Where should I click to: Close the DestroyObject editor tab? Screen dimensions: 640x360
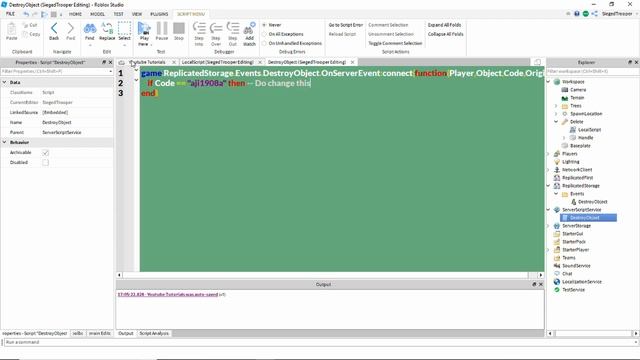coord(353,62)
